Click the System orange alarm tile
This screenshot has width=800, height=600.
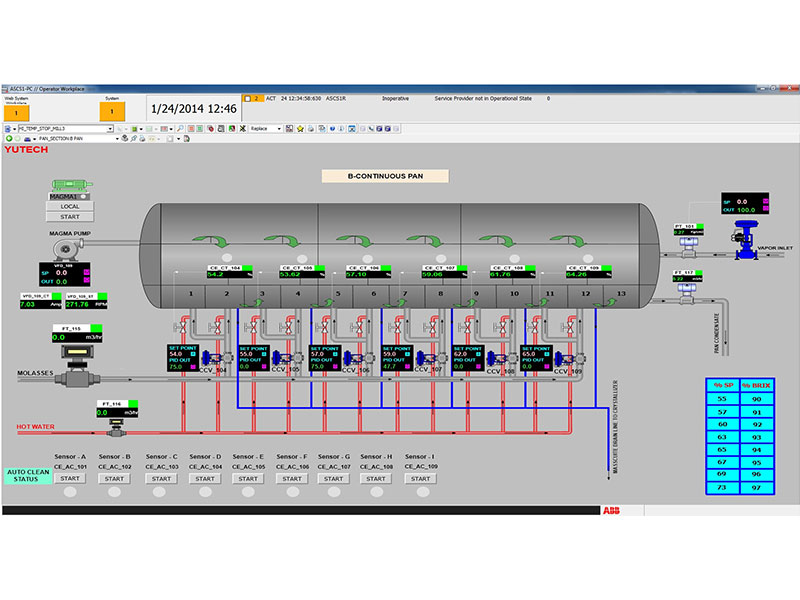(112, 112)
